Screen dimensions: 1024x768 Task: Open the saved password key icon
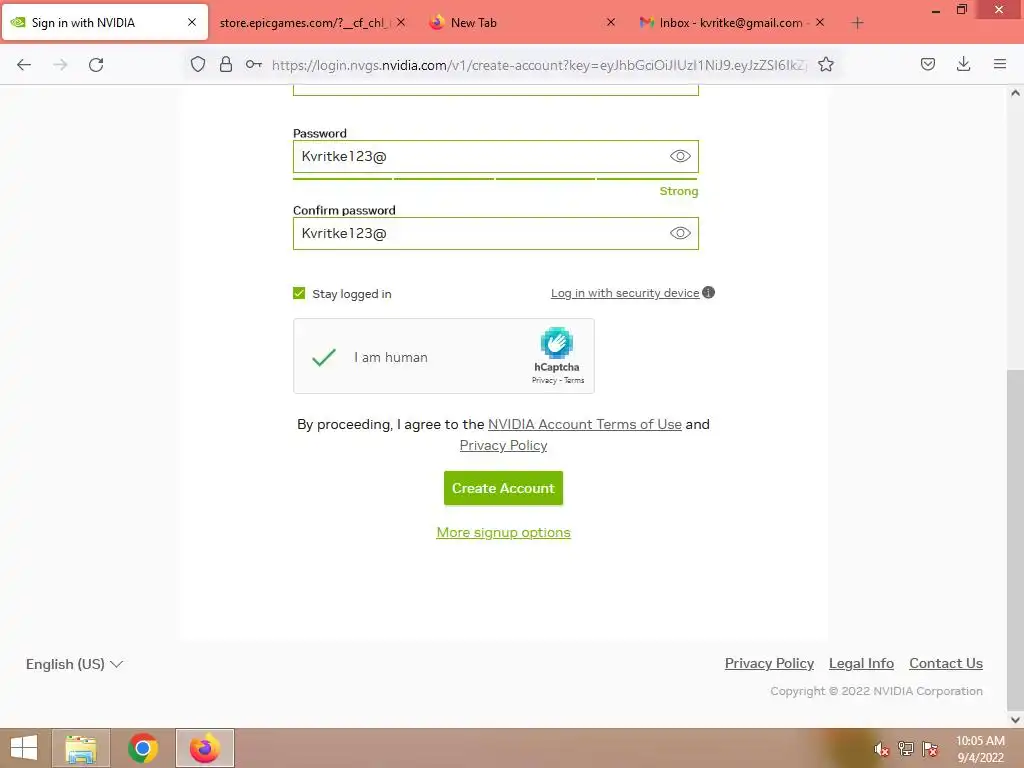tap(254, 64)
